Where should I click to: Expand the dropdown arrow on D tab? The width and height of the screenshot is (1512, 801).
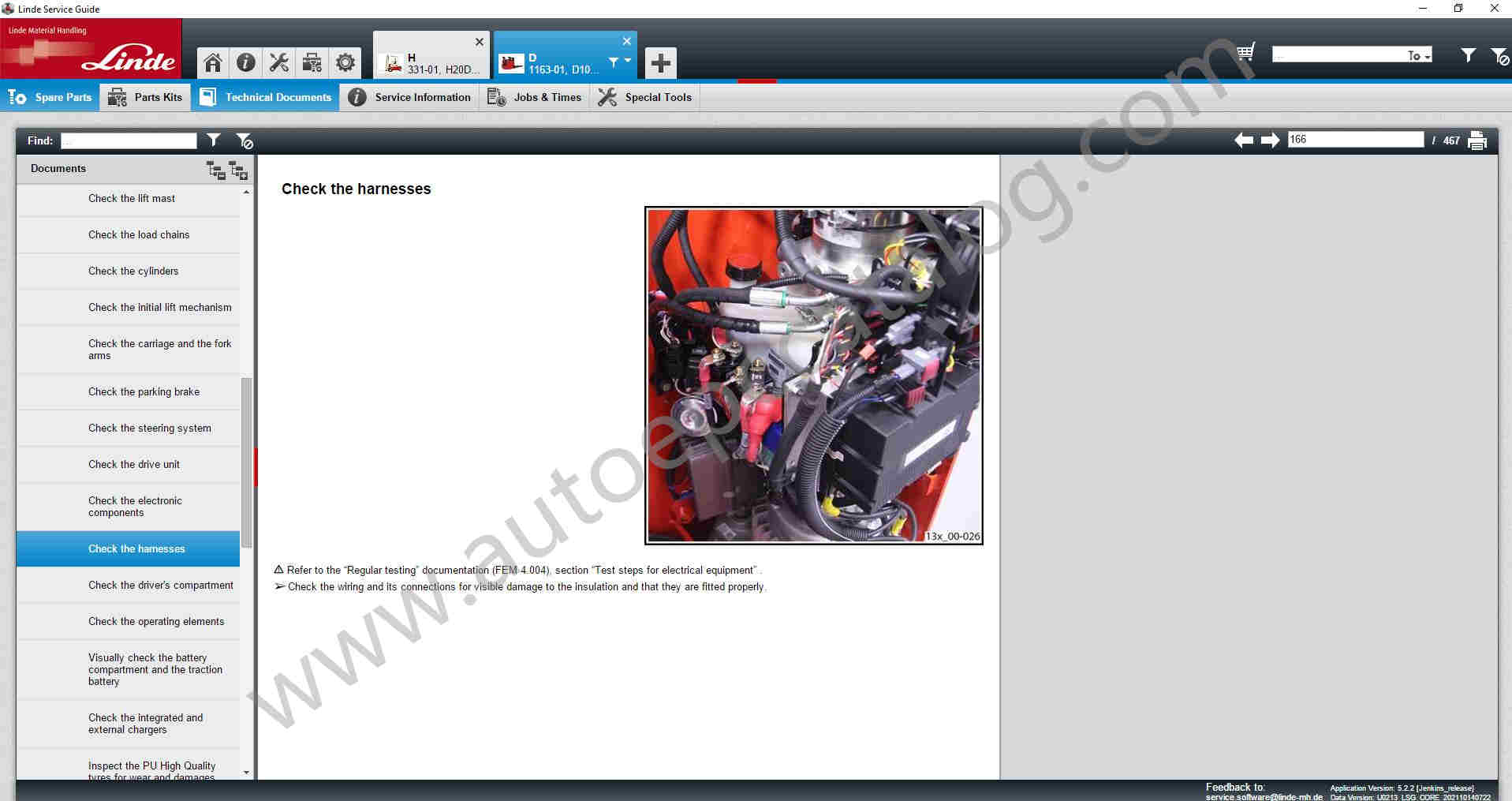[628, 61]
